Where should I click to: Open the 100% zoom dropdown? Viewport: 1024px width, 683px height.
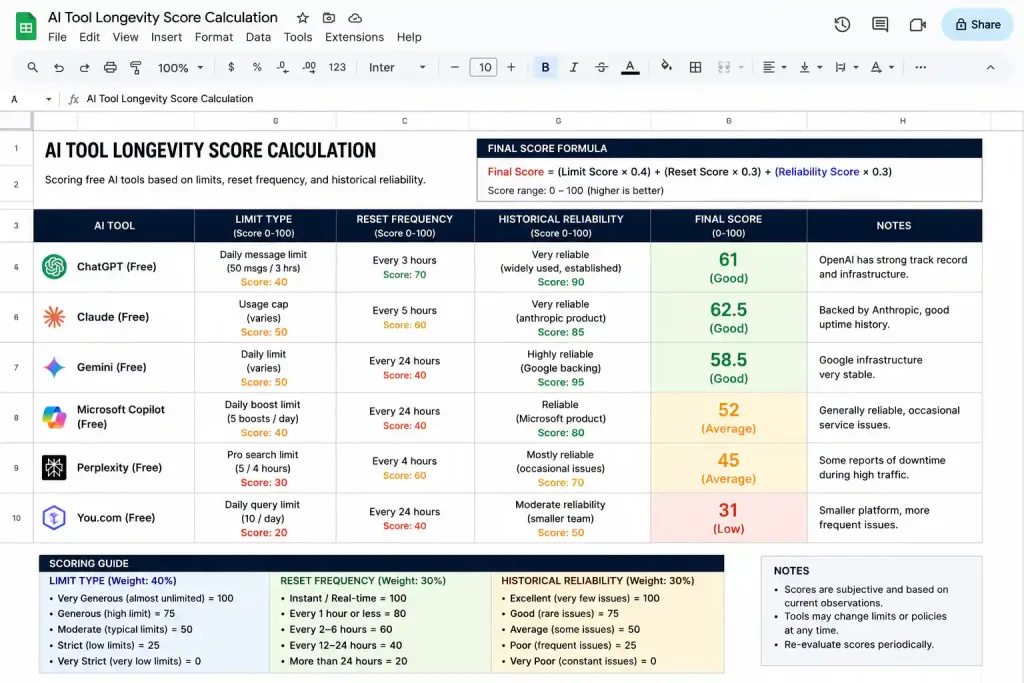coord(180,67)
